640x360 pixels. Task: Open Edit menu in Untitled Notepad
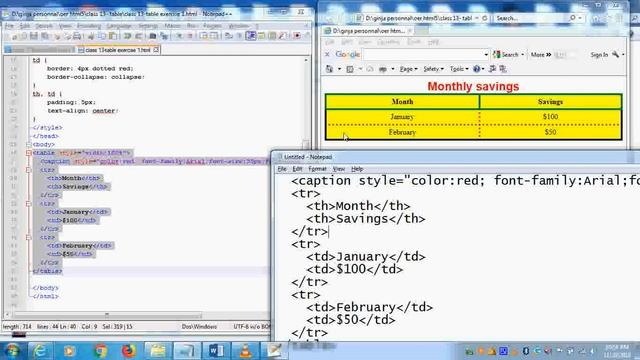297,169
